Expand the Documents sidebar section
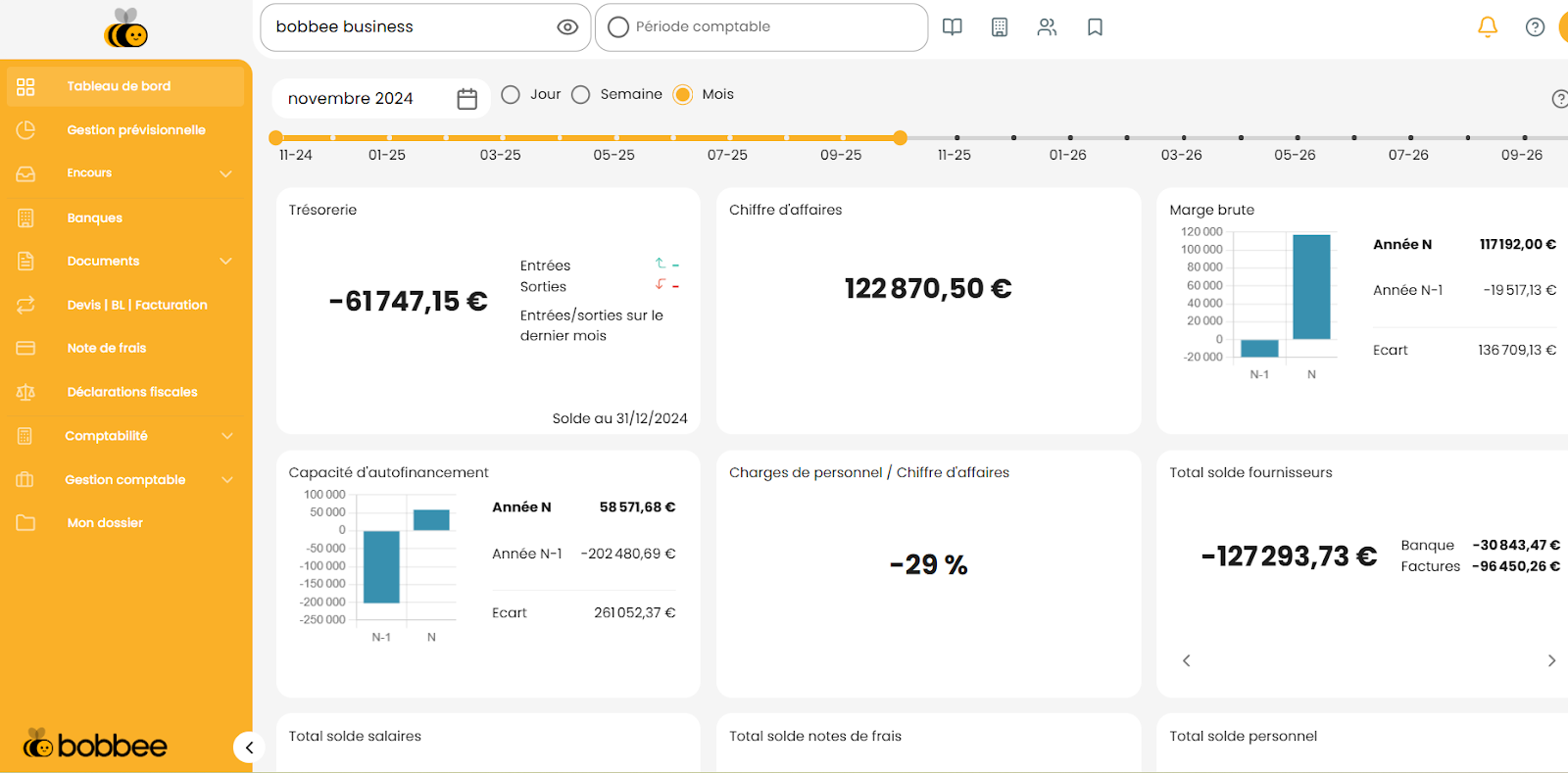The height and width of the screenshot is (773, 1568). click(x=226, y=262)
